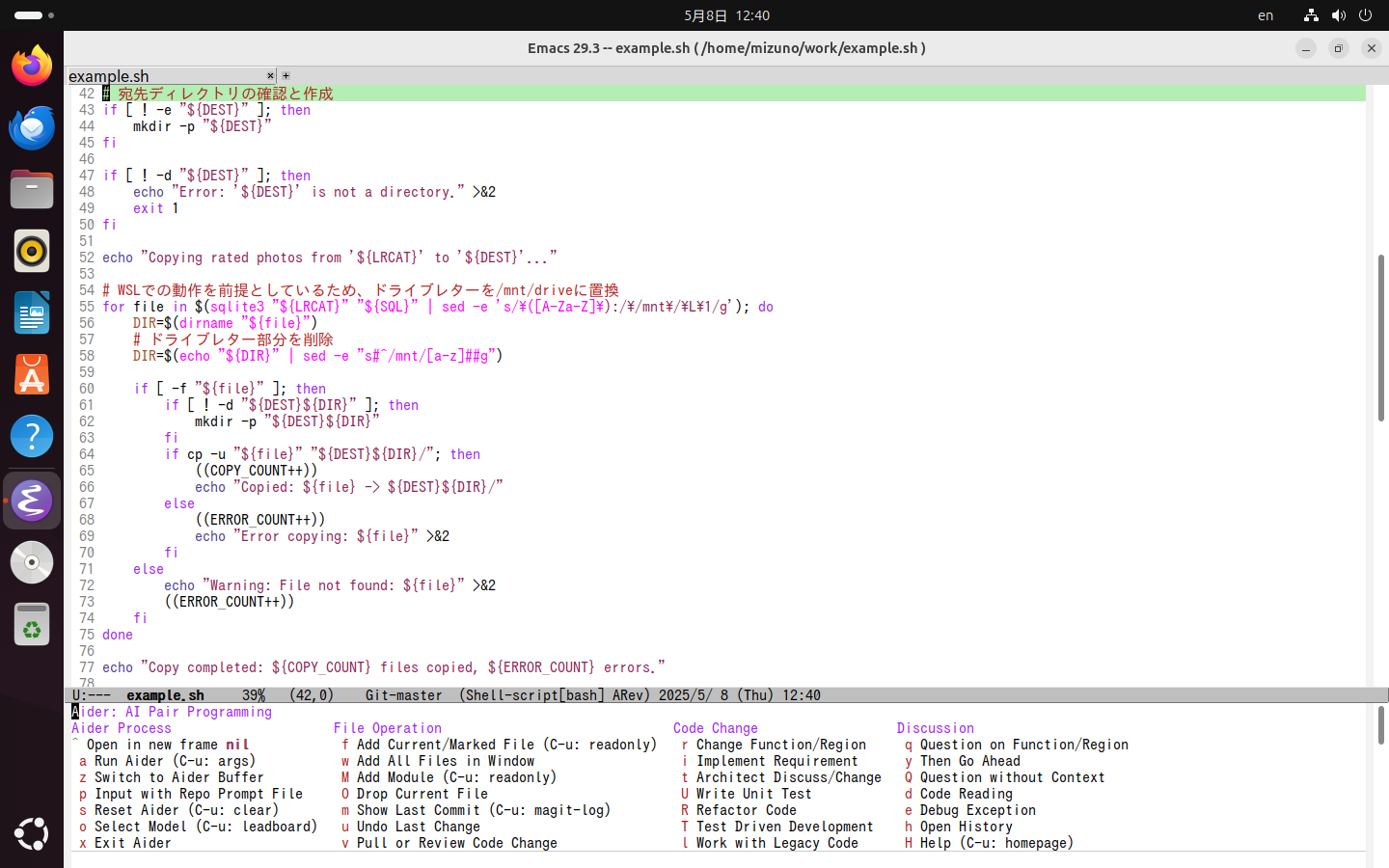Open Firefox from the dock

pos(32,66)
